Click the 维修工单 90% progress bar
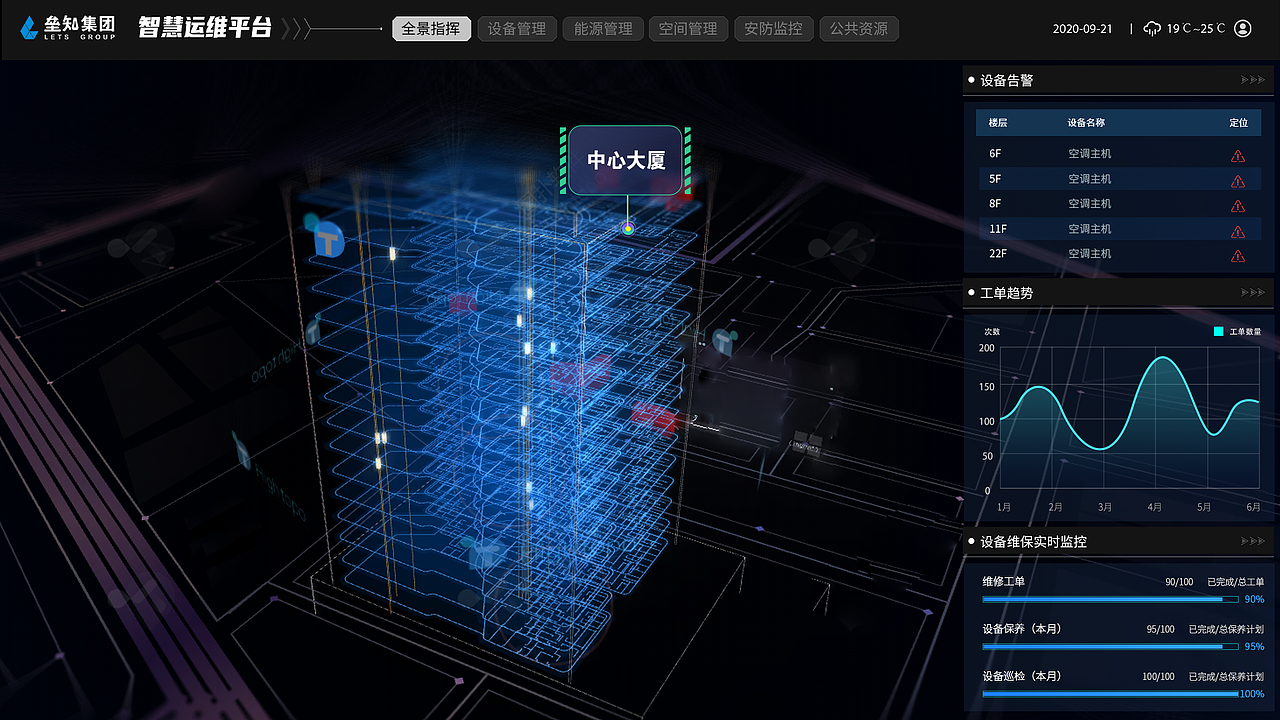Screen dimensions: 1280x720 pos(1108,598)
